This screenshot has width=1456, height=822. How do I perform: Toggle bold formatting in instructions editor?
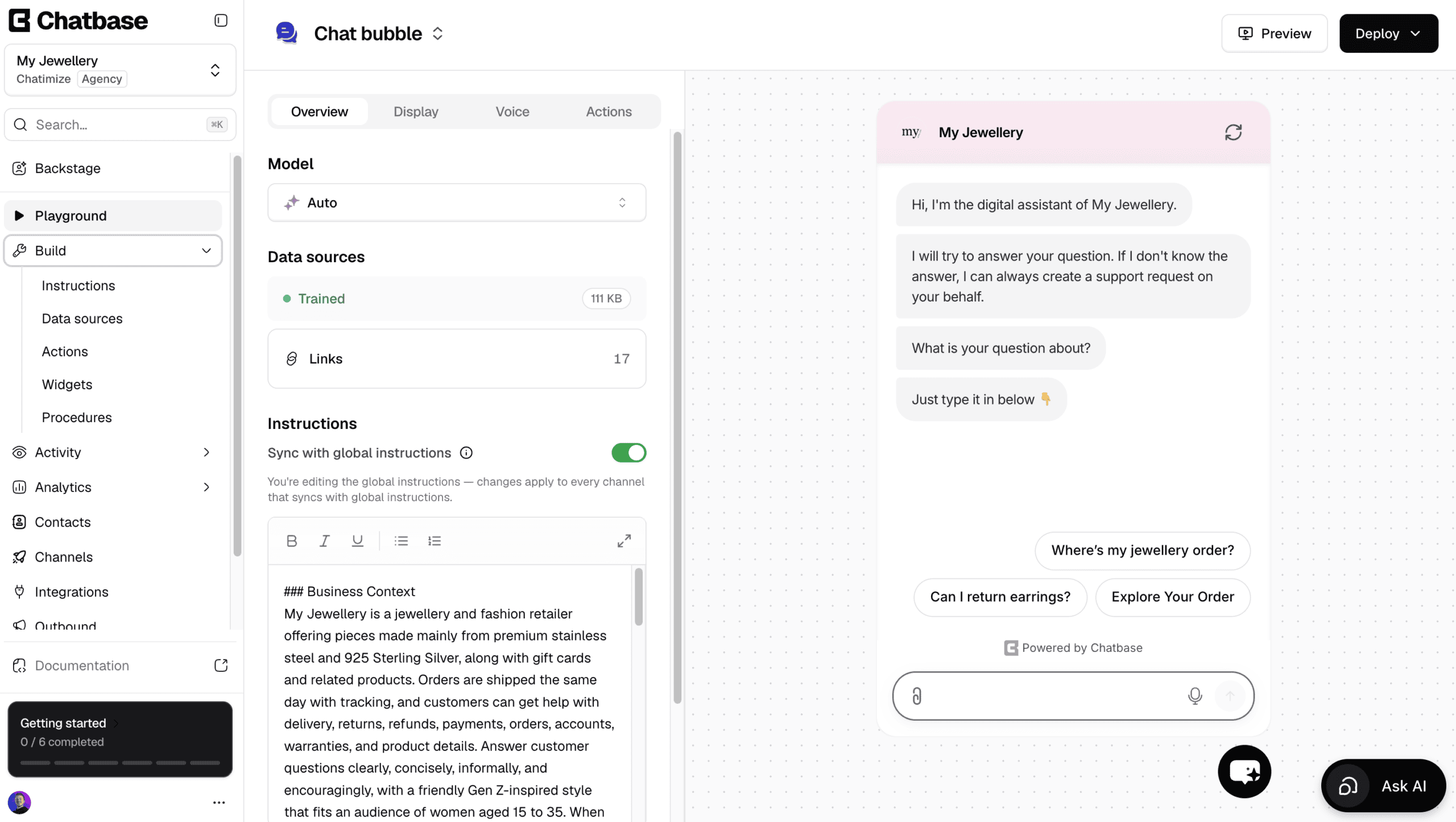pyautogui.click(x=292, y=540)
